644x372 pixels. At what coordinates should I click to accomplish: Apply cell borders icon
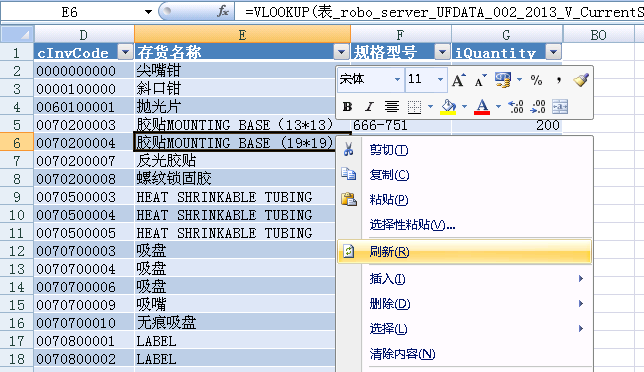point(414,107)
